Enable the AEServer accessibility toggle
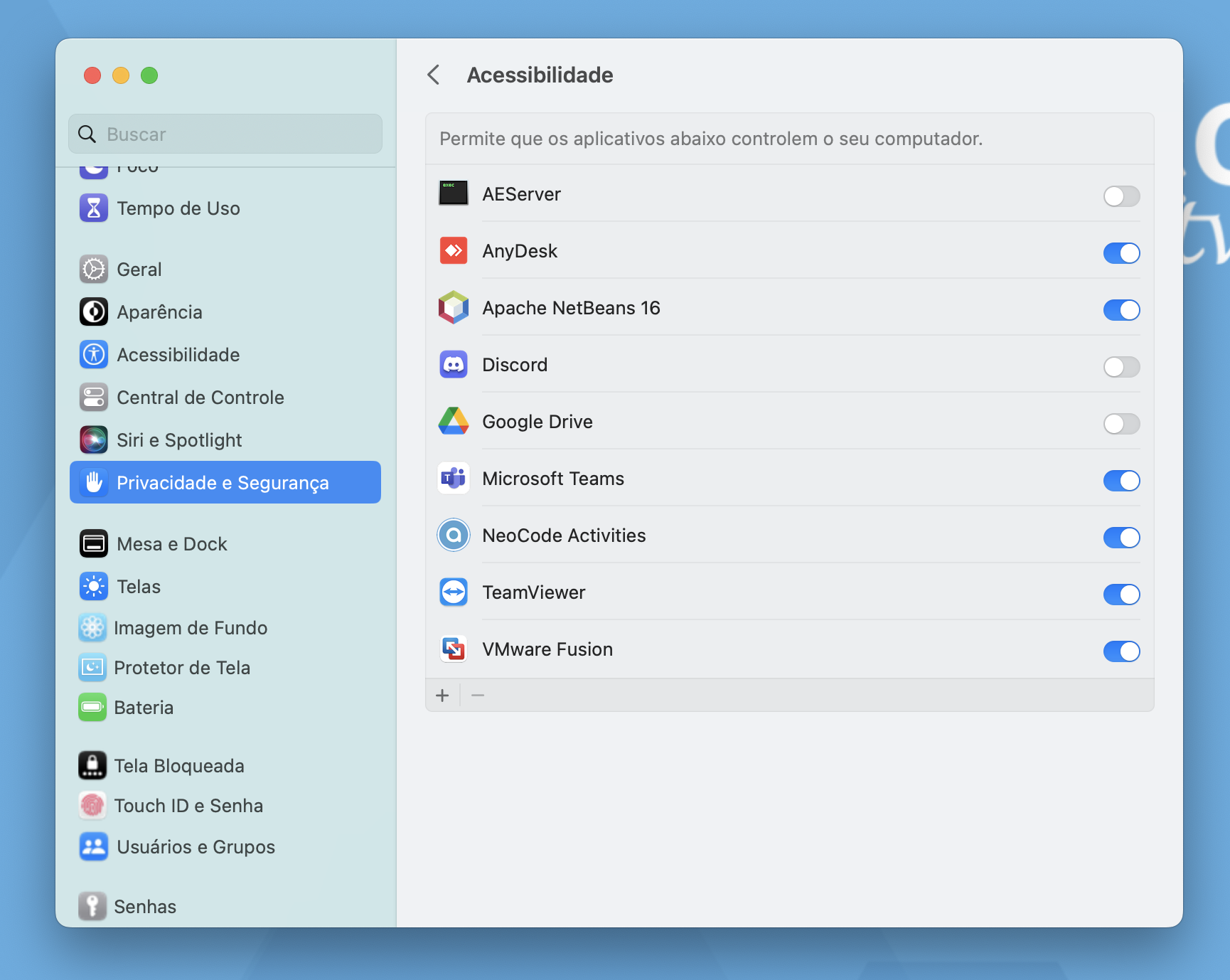Image resolution: width=1230 pixels, height=980 pixels. coord(1121,196)
